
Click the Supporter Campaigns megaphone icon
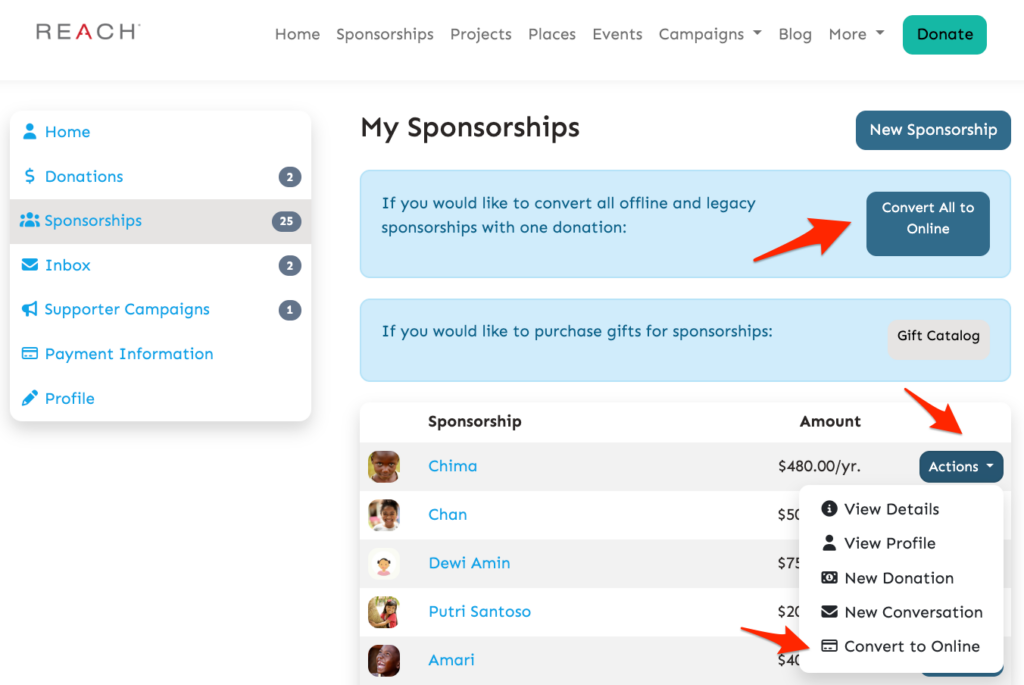tap(30, 310)
